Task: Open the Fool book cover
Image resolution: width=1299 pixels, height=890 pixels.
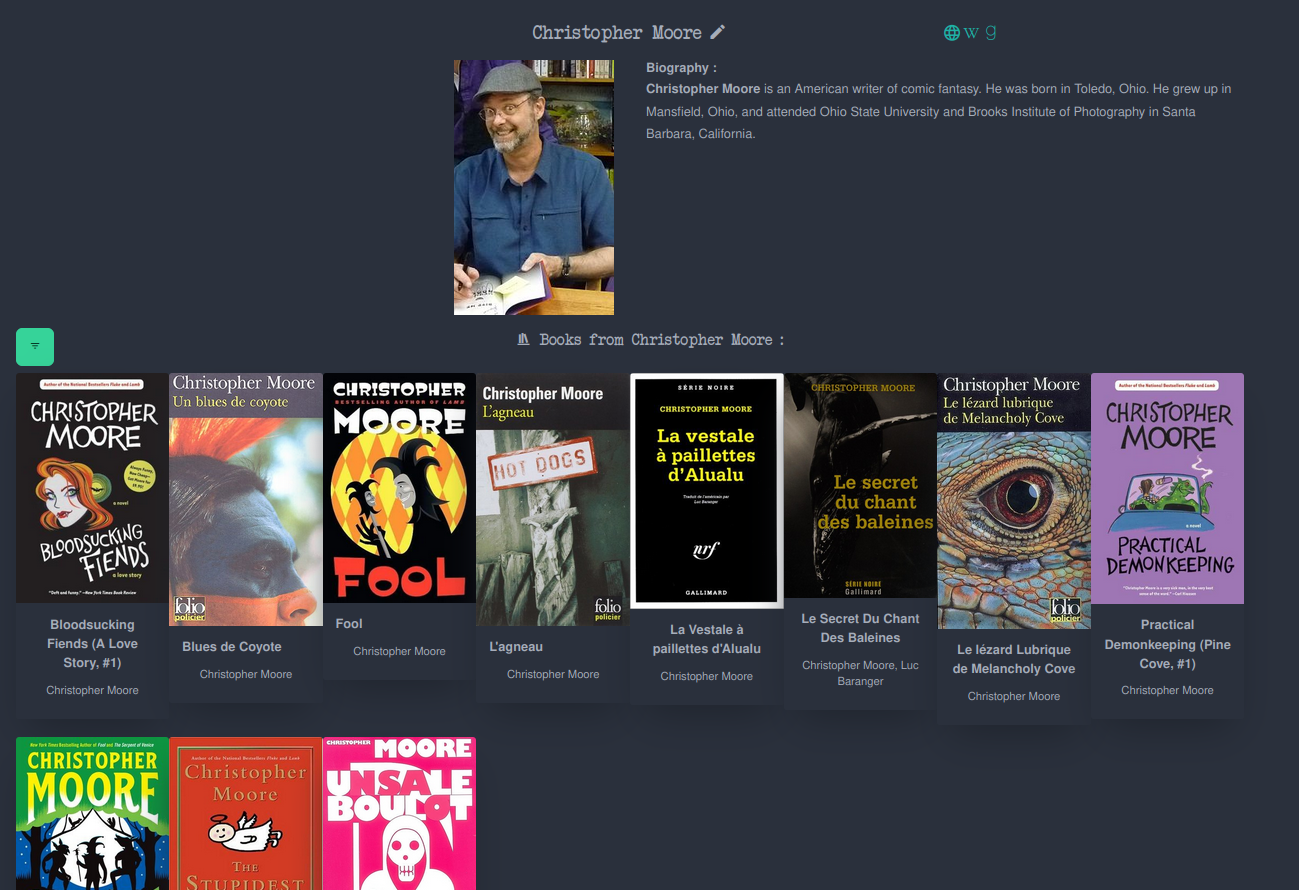Action: 399,488
